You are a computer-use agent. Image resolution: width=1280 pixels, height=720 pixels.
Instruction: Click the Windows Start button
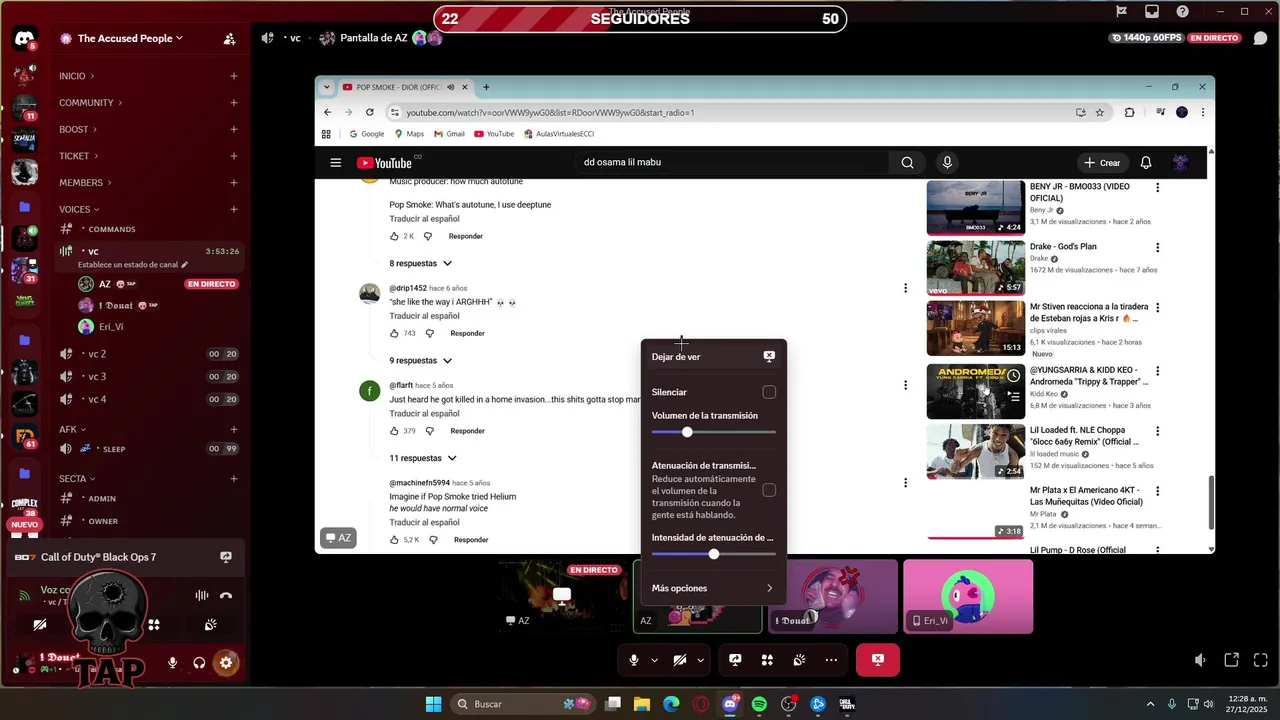[x=433, y=704]
